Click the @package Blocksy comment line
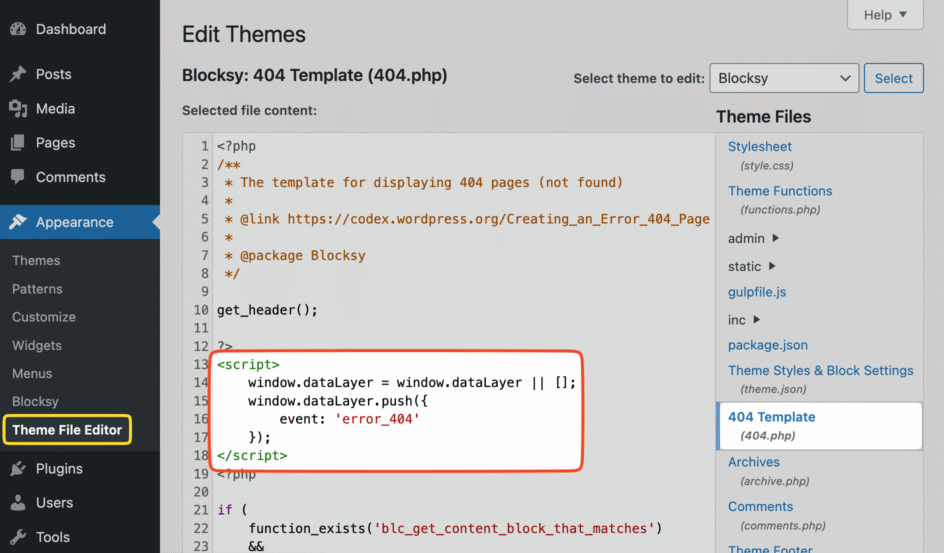Screen dimensions: 944x553 coord(295,255)
